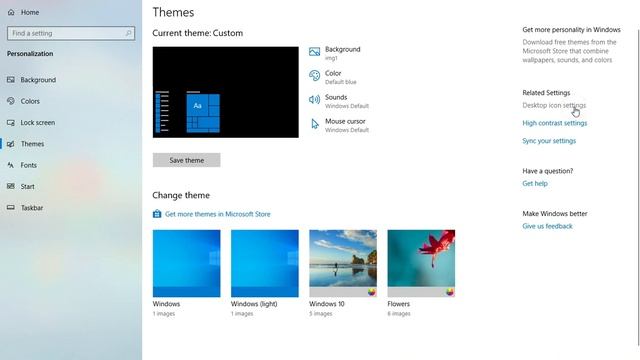The width and height of the screenshot is (640, 360).
Task: Click the search magnifier in Find a setting
Action: (128, 33)
